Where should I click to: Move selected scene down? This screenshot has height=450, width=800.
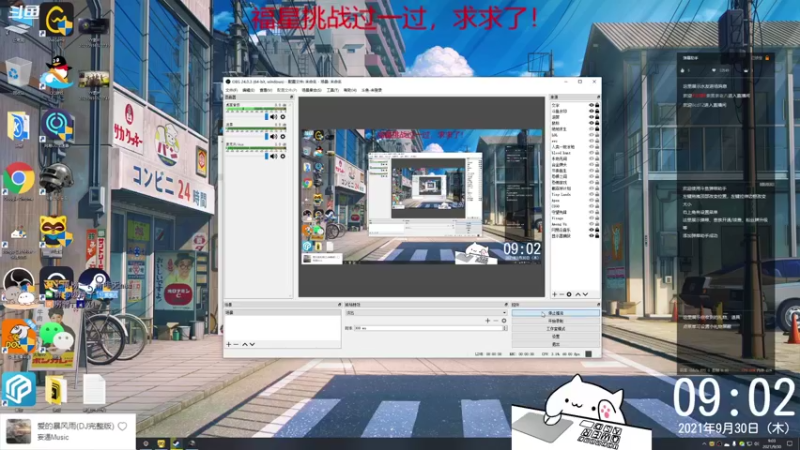(252, 344)
